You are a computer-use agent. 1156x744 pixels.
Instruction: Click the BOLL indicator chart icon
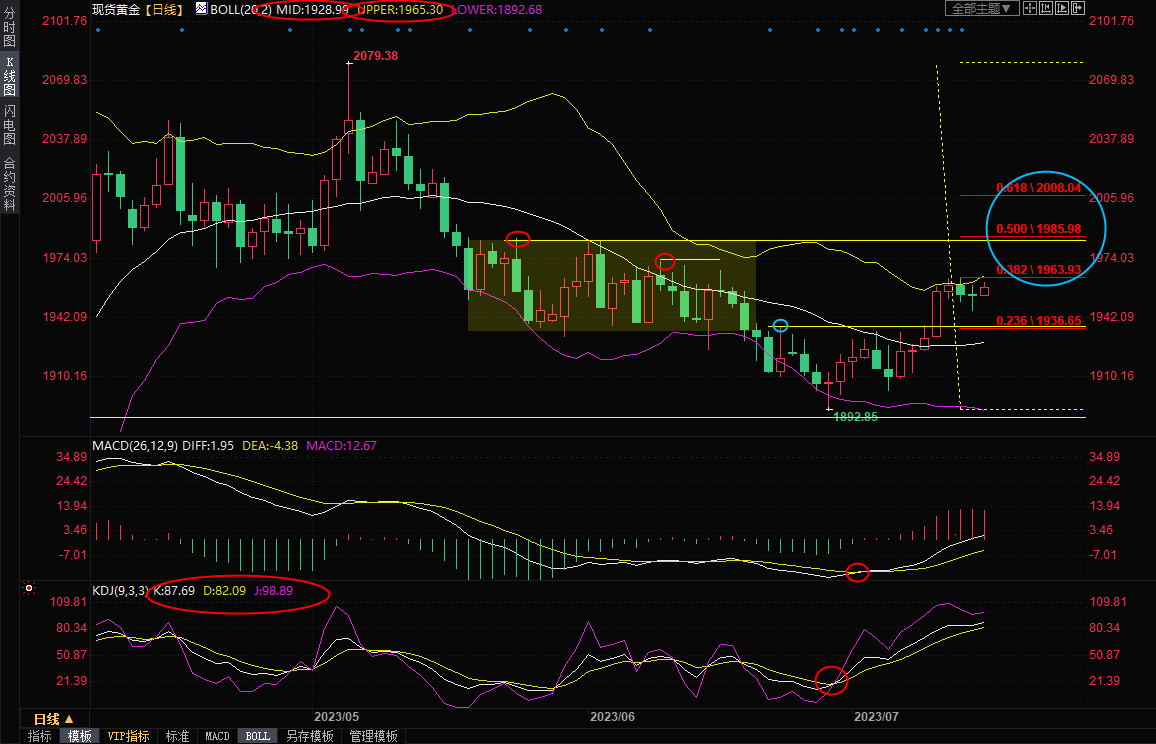pyautogui.click(x=201, y=8)
